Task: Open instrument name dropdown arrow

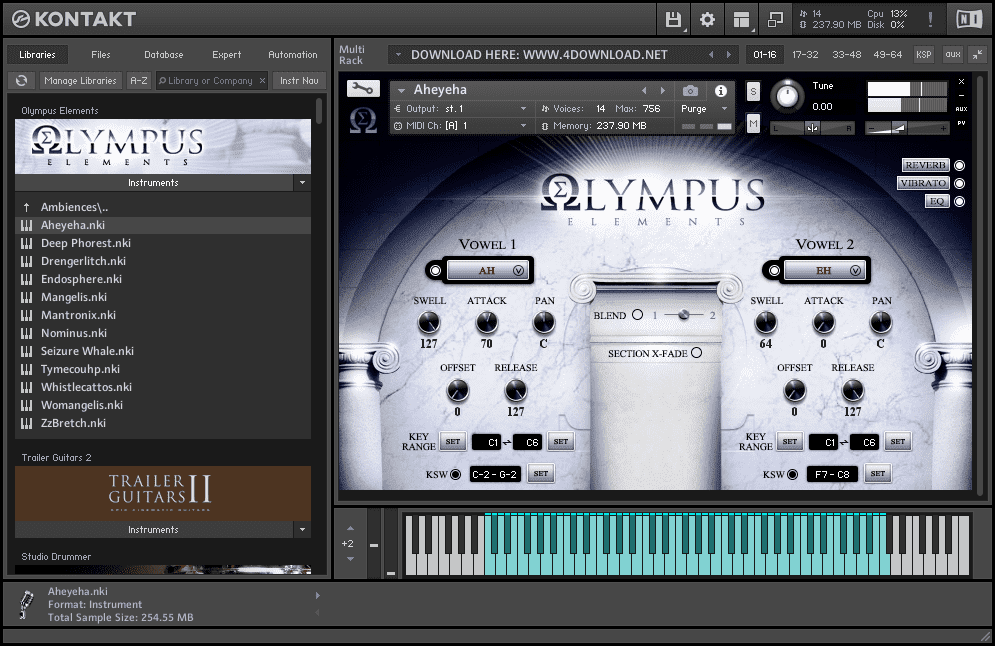Action: tap(401, 91)
